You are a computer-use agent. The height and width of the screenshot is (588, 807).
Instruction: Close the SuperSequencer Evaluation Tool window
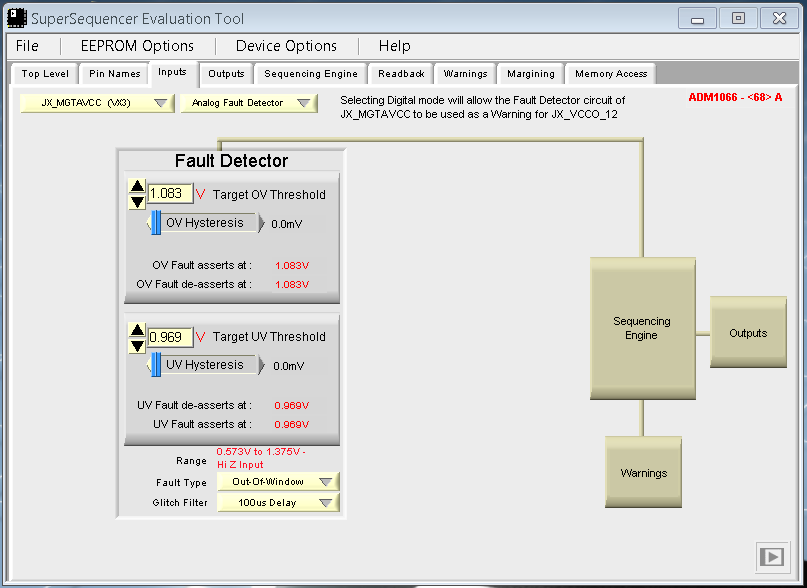click(780, 19)
